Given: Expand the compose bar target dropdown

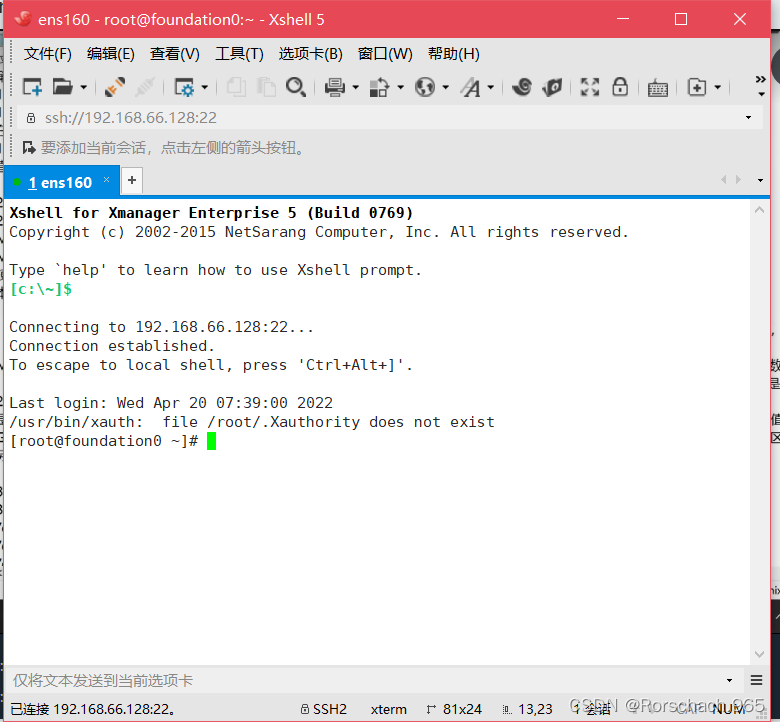Looking at the screenshot, I should coord(729,680).
